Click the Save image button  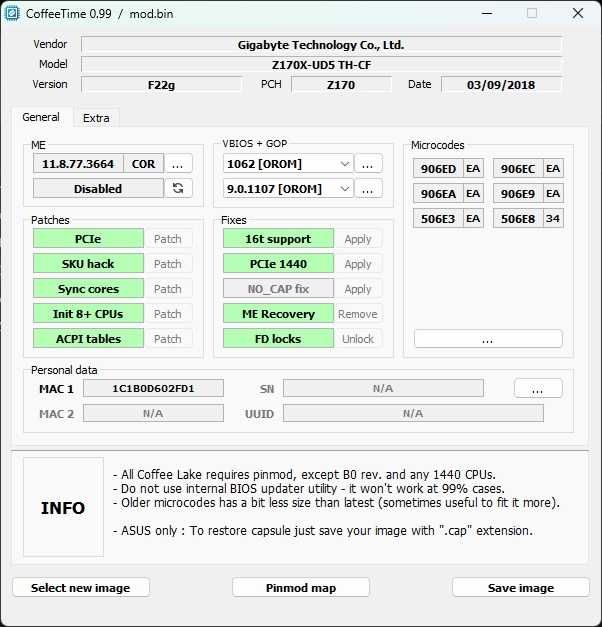(x=521, y=587)
